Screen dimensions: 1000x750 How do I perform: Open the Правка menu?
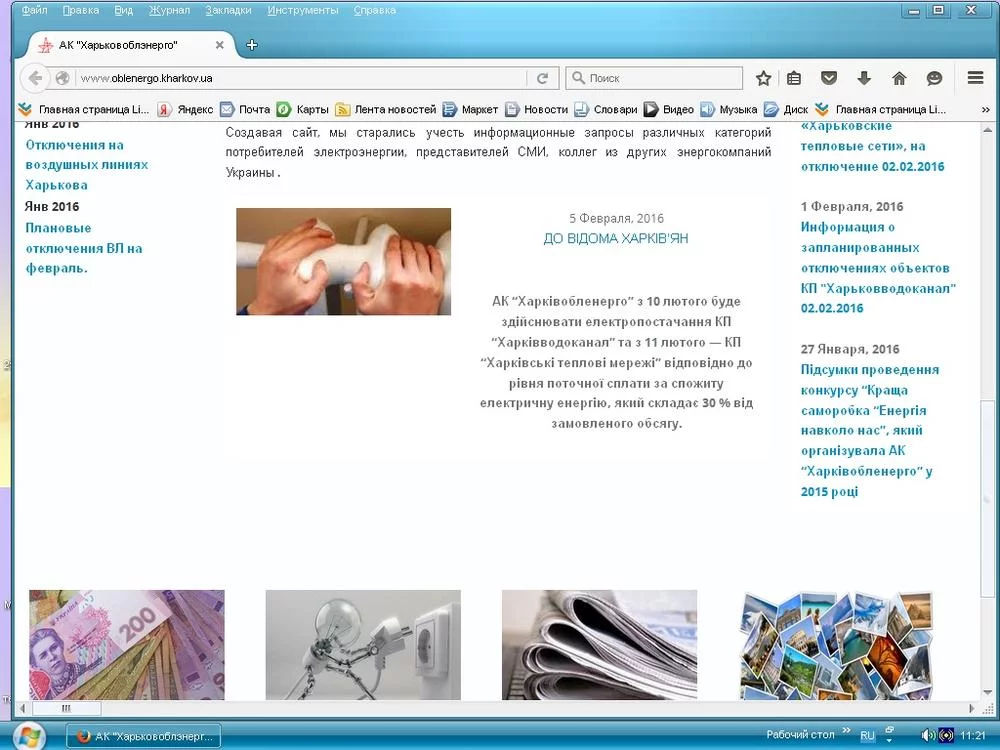click(x=81, y=10)
